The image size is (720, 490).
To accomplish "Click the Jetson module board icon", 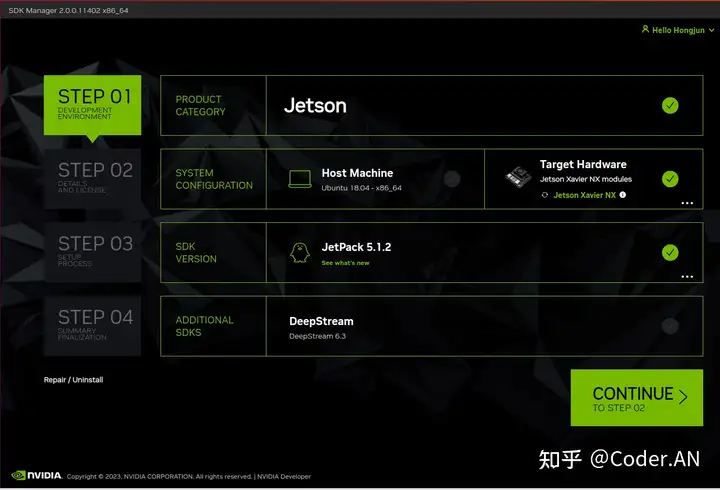I will point(518,177).
